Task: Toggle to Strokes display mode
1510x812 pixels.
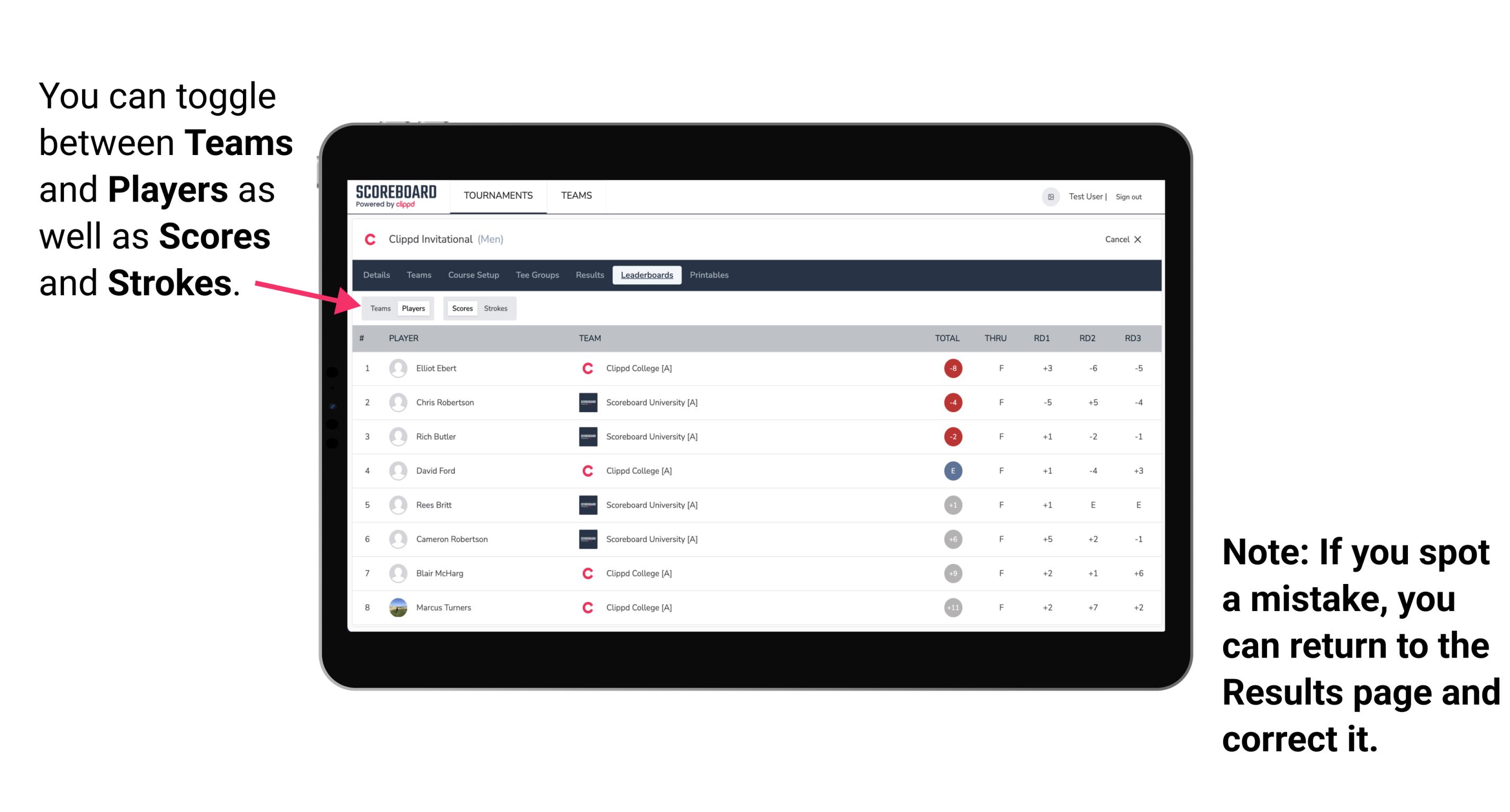Action: point(495,308)
